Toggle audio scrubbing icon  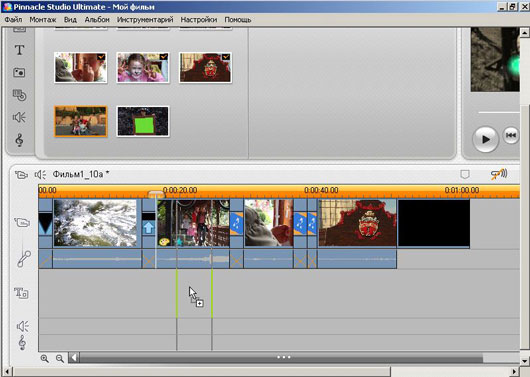[499, 174]
